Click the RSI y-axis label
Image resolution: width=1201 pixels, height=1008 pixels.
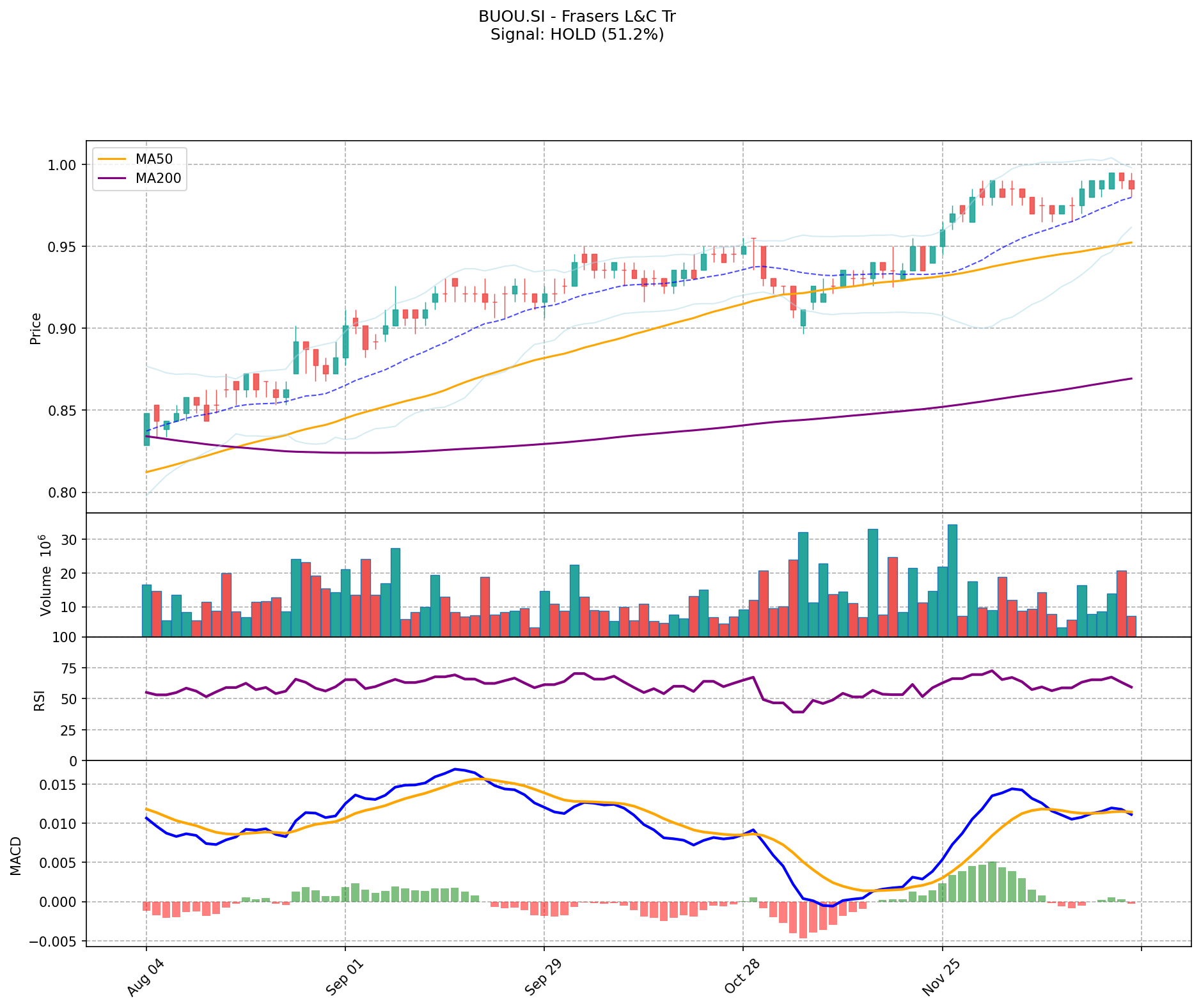pos(40,700)
